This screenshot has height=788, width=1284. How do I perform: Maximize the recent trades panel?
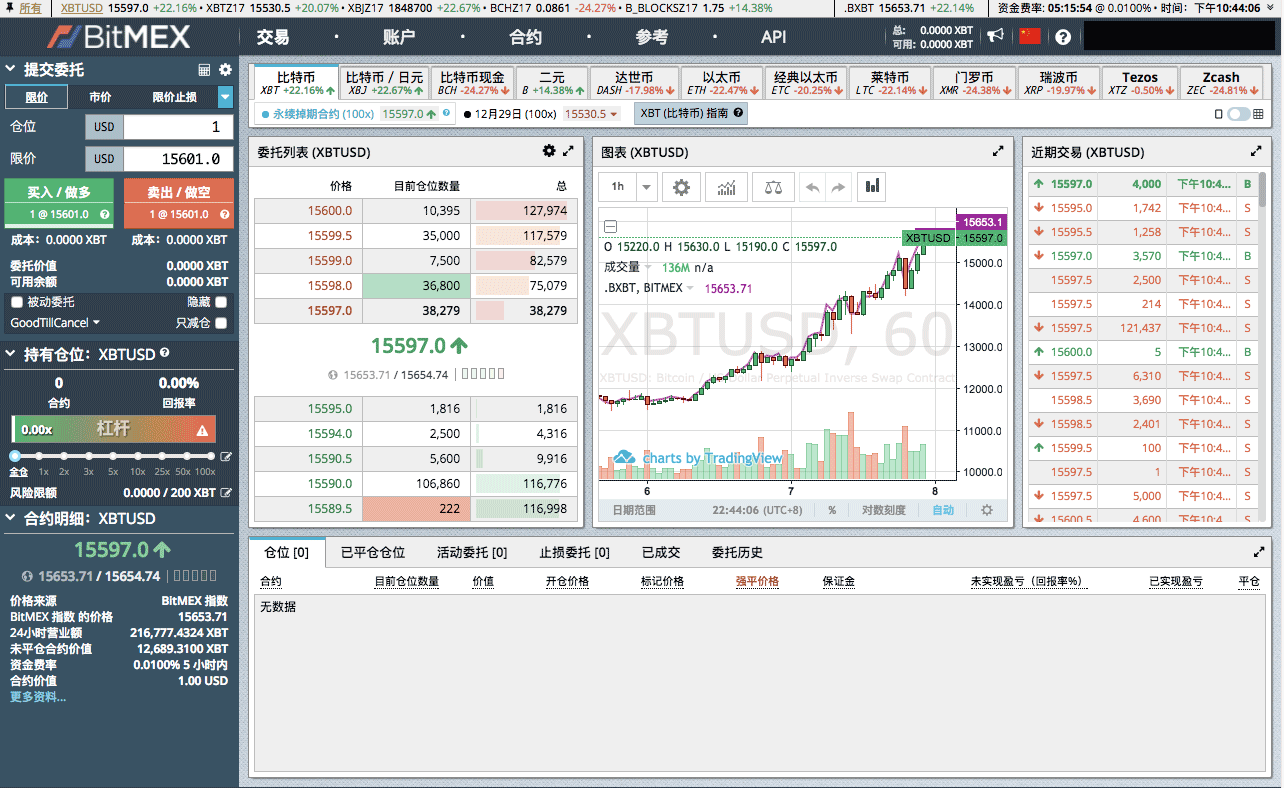(1256, 151)
